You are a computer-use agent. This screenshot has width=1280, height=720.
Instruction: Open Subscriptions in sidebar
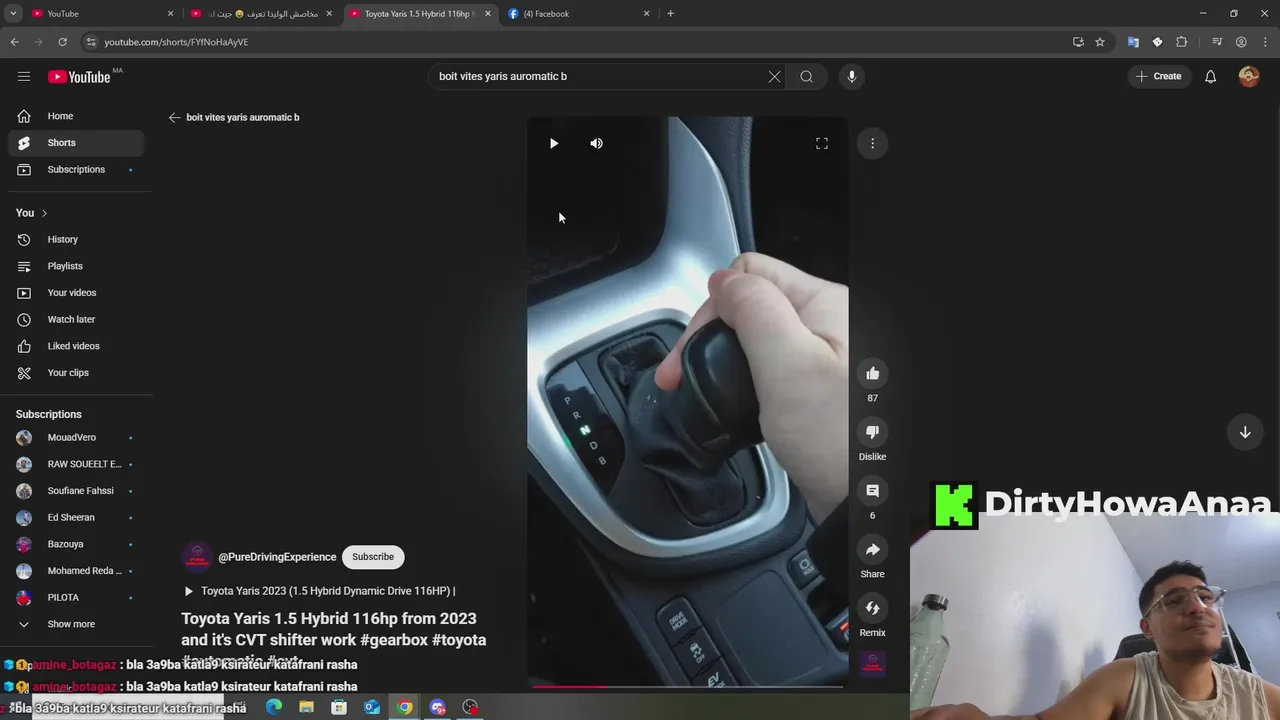point(76,170)
